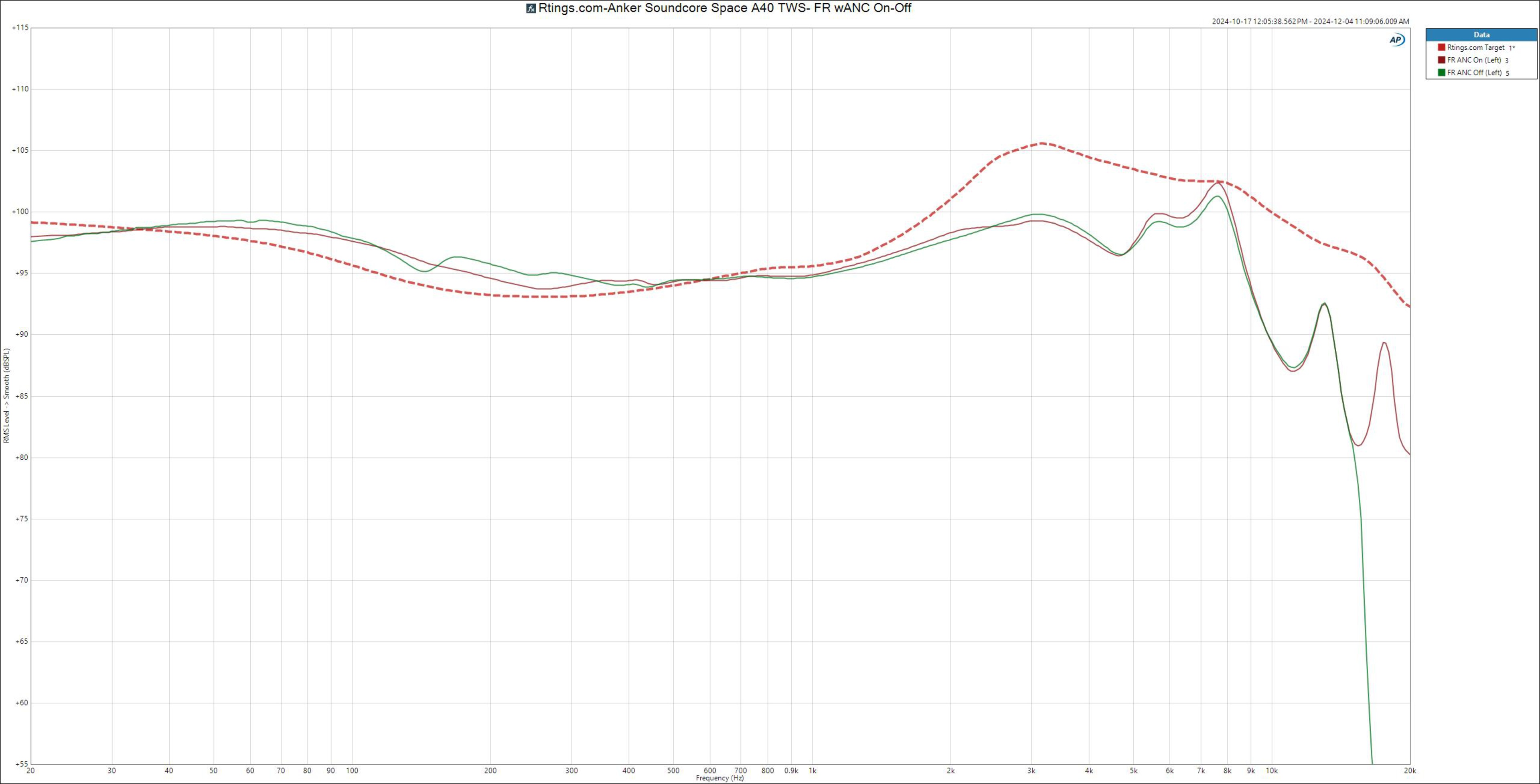Click the Frequency (Hz) x-axis label

point(720,778)
